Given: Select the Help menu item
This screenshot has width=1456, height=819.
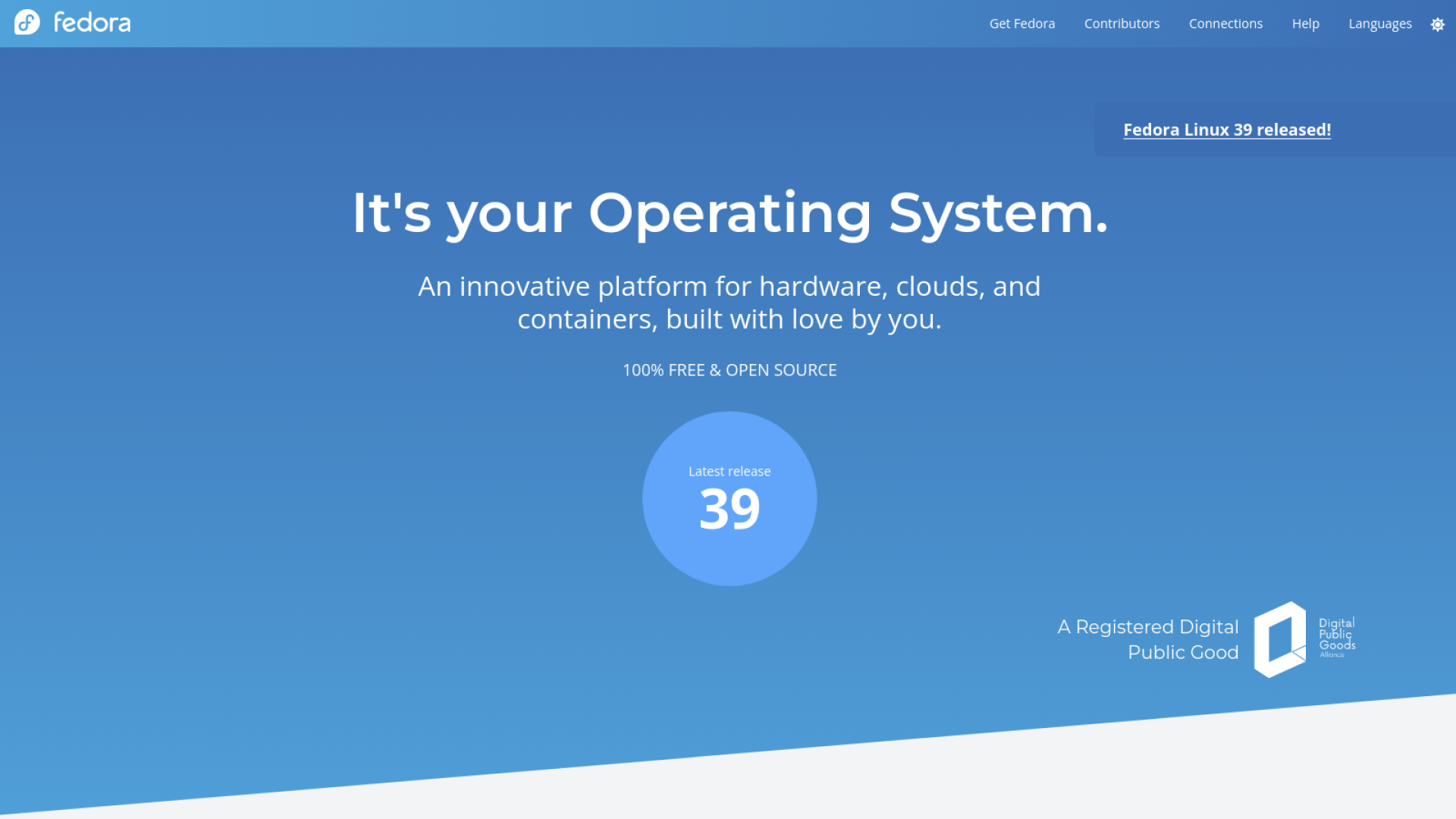Looking at the screenshot, I should click(1305, 24).
